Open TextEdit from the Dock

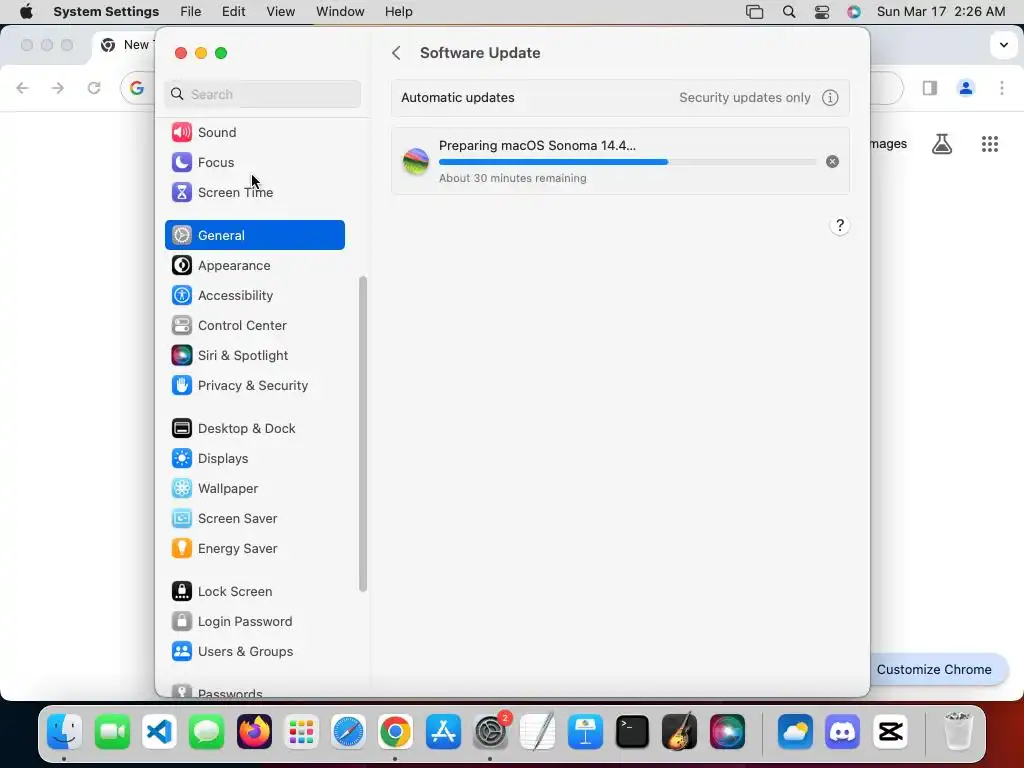click(x=537, y=731)
